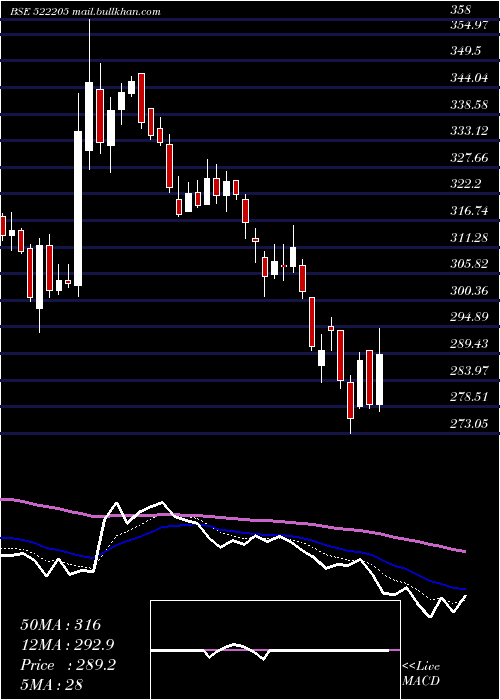Click the 316.74 price level label
The height and width of the screenshot is (700, 500).
[469, 211]
